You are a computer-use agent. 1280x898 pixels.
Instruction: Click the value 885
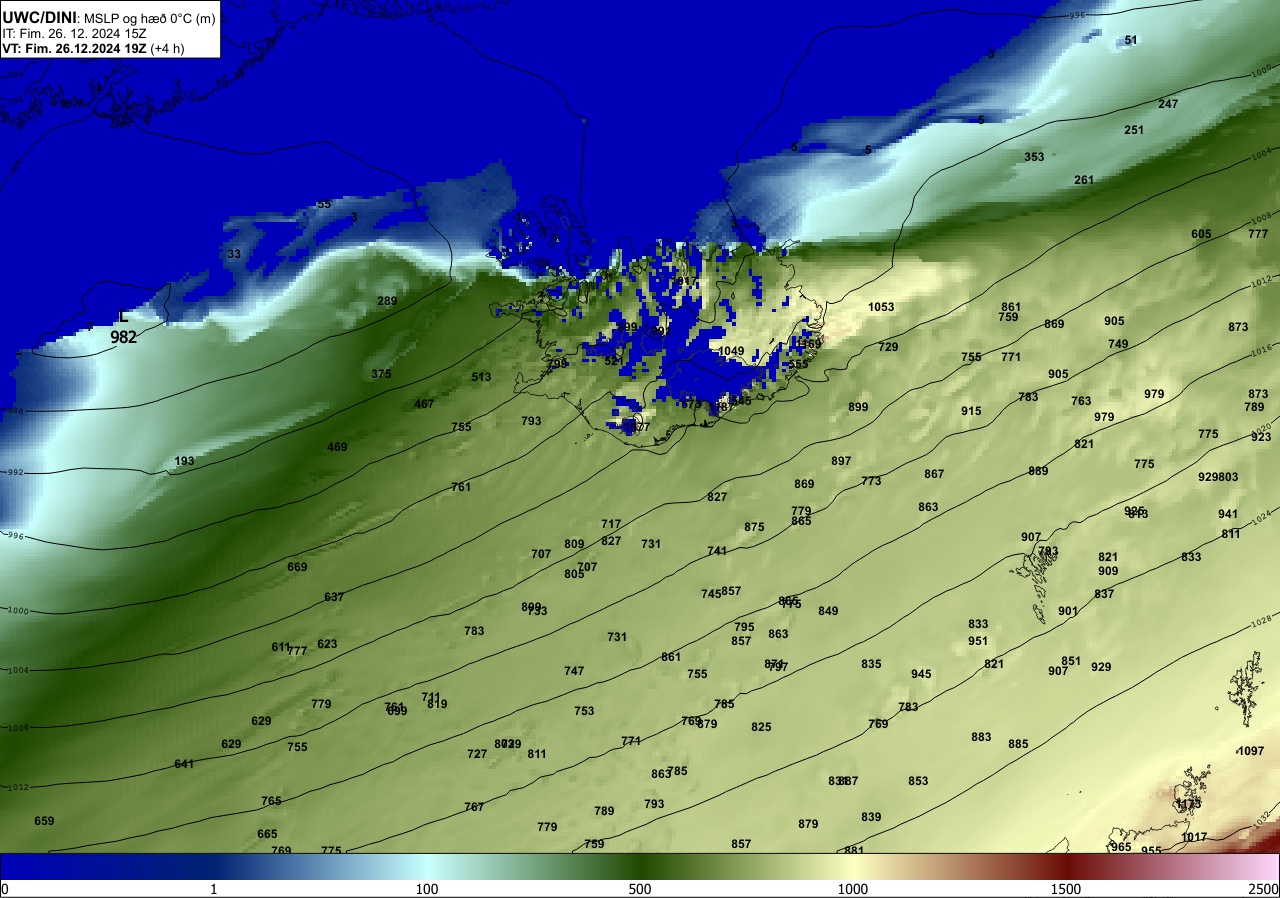point(1018,744)
